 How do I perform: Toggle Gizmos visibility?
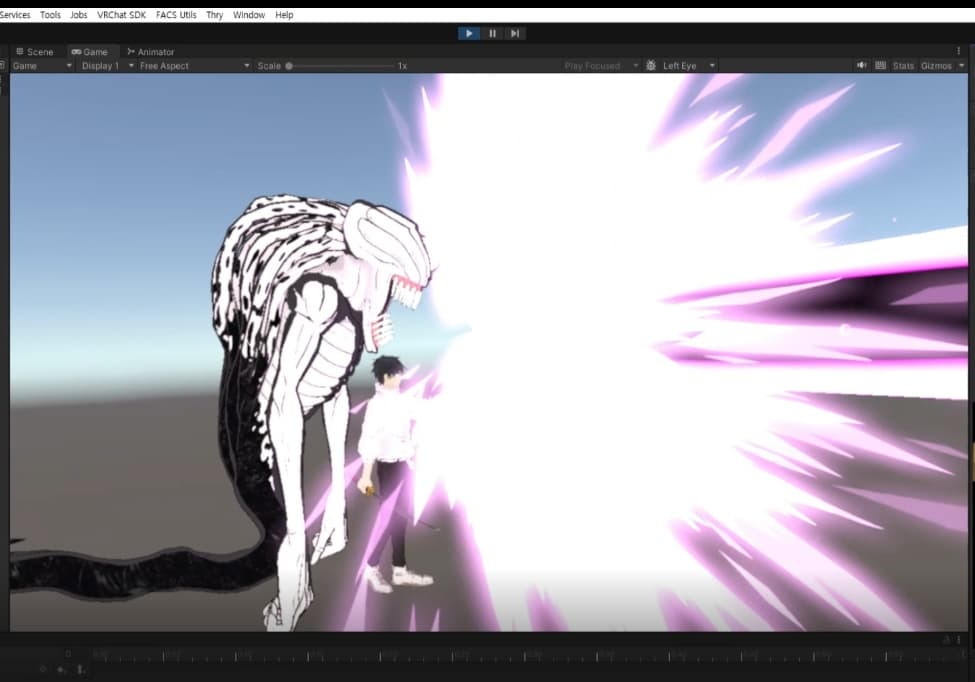point(935,66)
